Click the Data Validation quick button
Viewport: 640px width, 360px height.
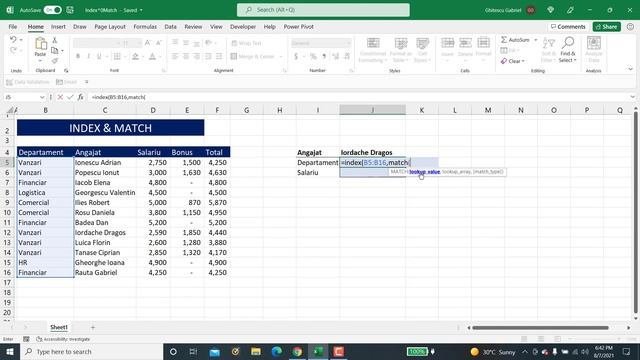[x=28, y=82]
